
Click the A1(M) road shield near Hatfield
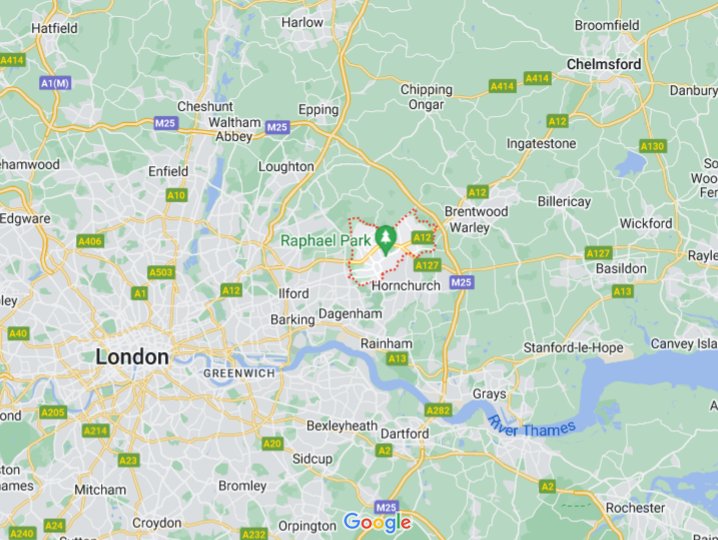55,83
